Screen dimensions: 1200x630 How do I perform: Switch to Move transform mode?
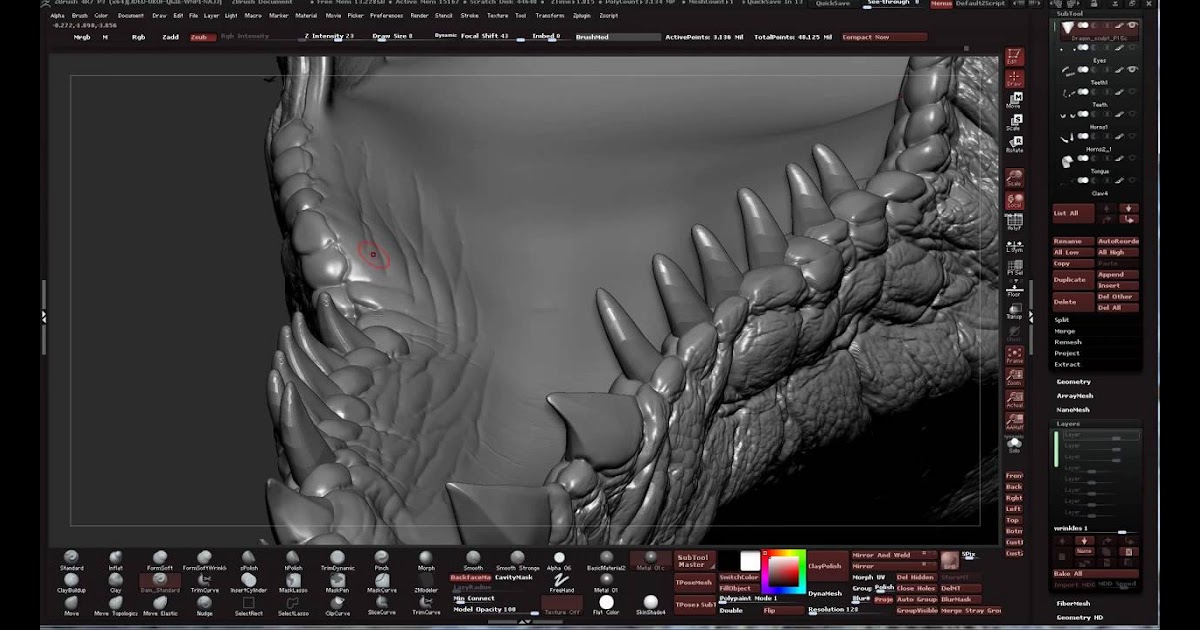coord(1014,101)
